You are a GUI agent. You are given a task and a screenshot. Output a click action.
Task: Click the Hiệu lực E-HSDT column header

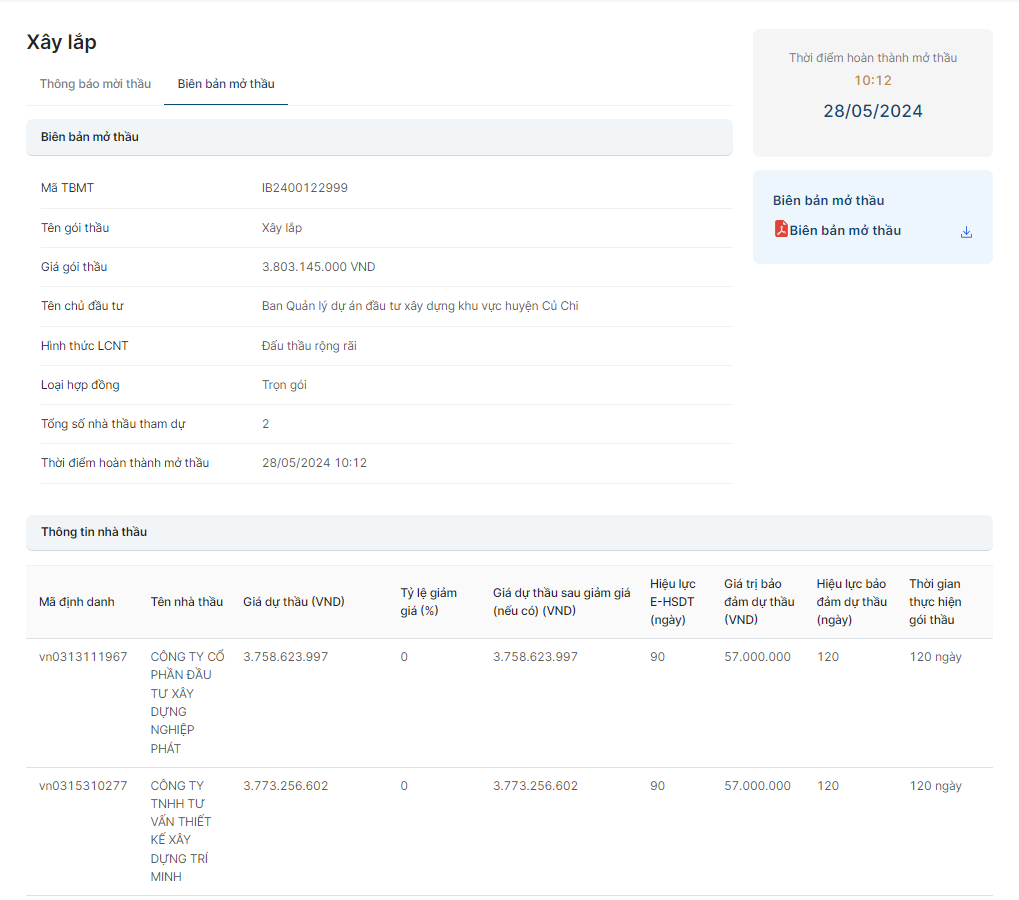tap(672, 602)
